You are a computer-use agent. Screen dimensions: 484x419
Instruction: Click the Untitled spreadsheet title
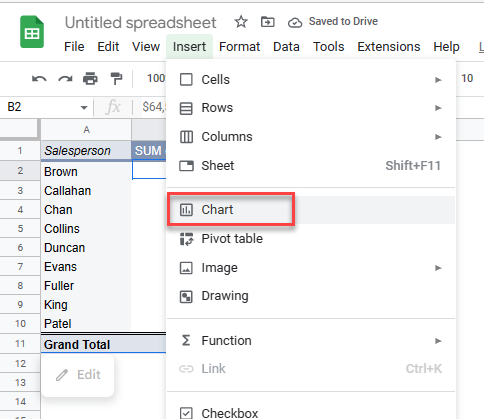point(140,23)
